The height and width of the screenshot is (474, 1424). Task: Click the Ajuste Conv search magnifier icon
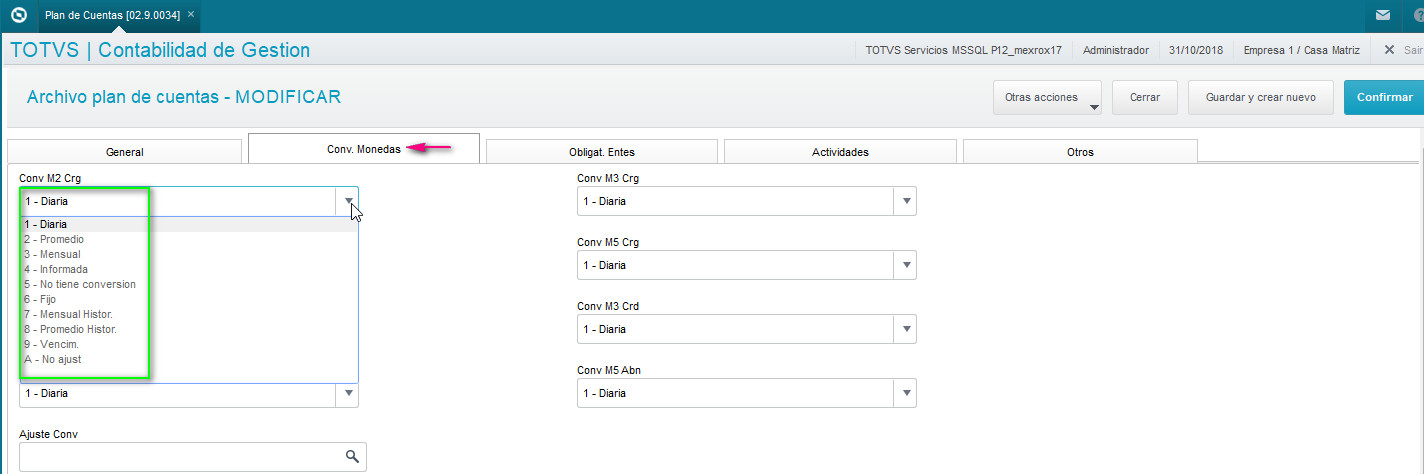point(352,456)
